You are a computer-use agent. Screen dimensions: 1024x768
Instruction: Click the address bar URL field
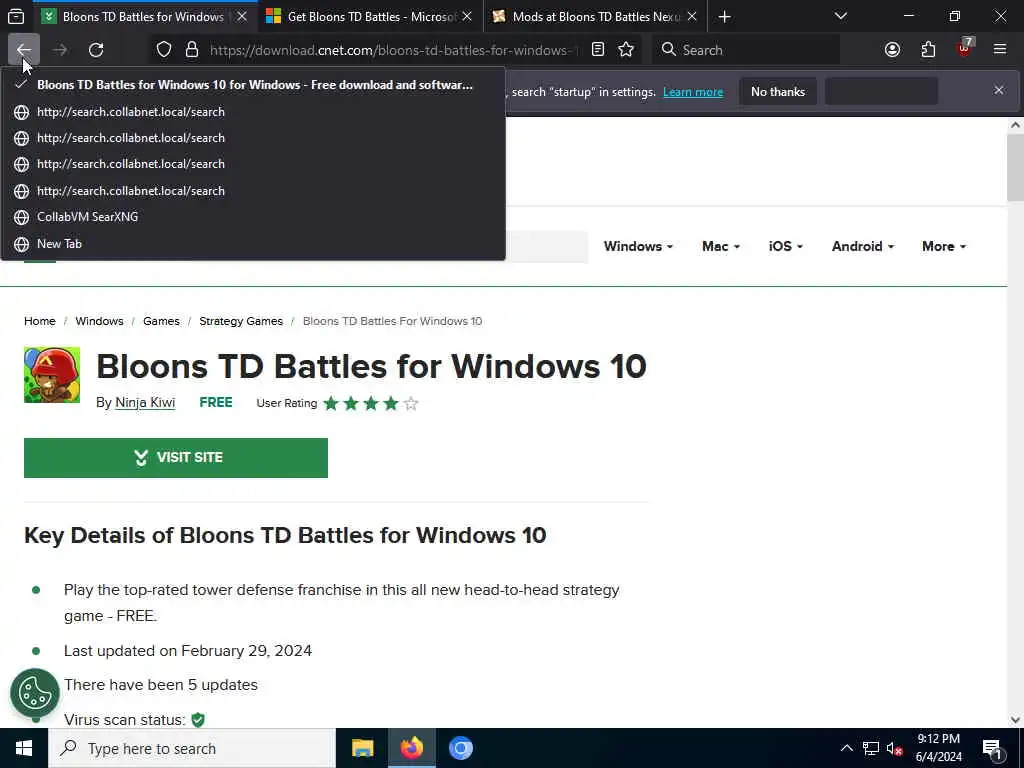pyautogui.click(x=394, y=50)
